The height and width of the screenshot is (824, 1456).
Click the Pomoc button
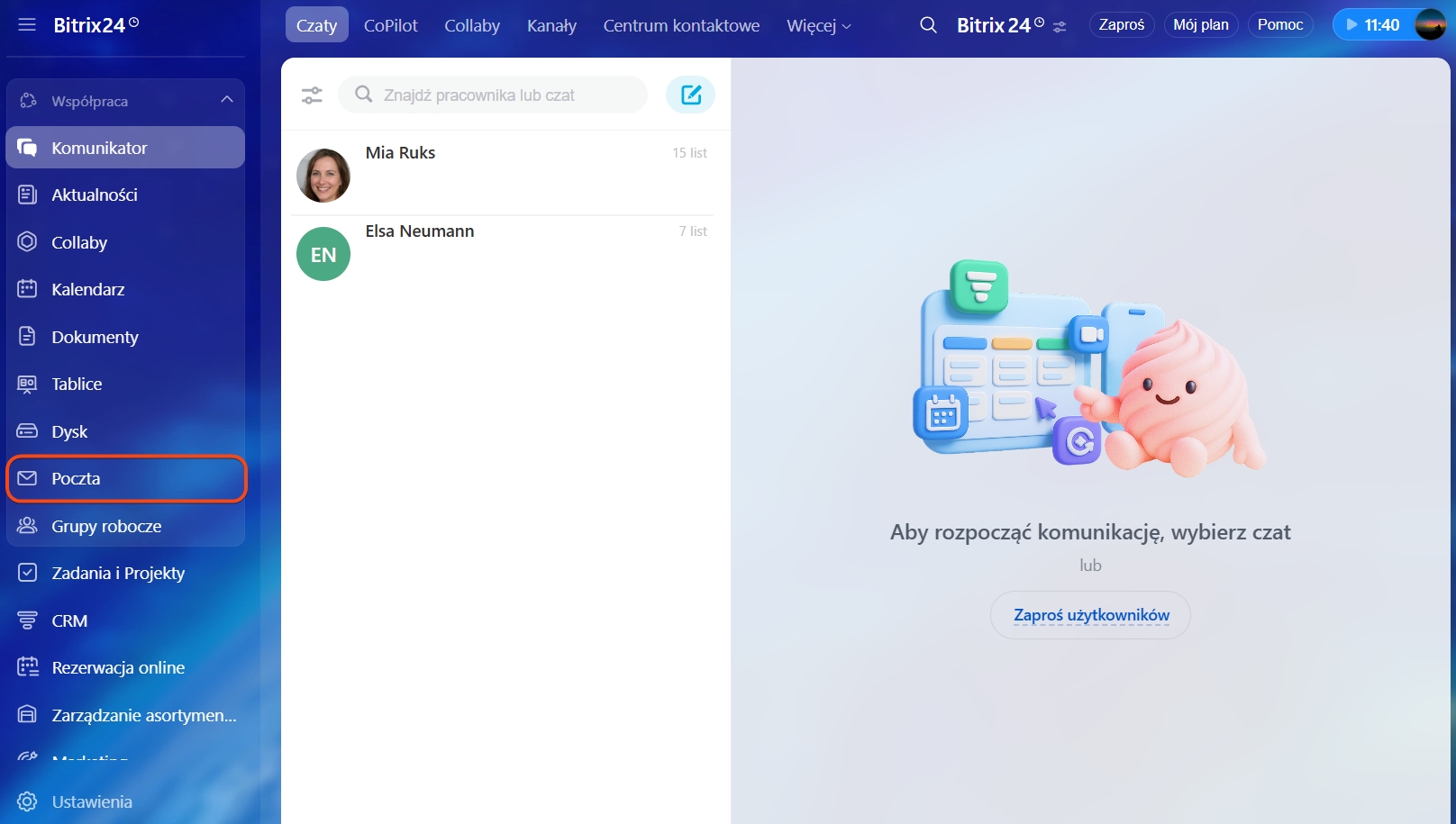pos(1280,25)
